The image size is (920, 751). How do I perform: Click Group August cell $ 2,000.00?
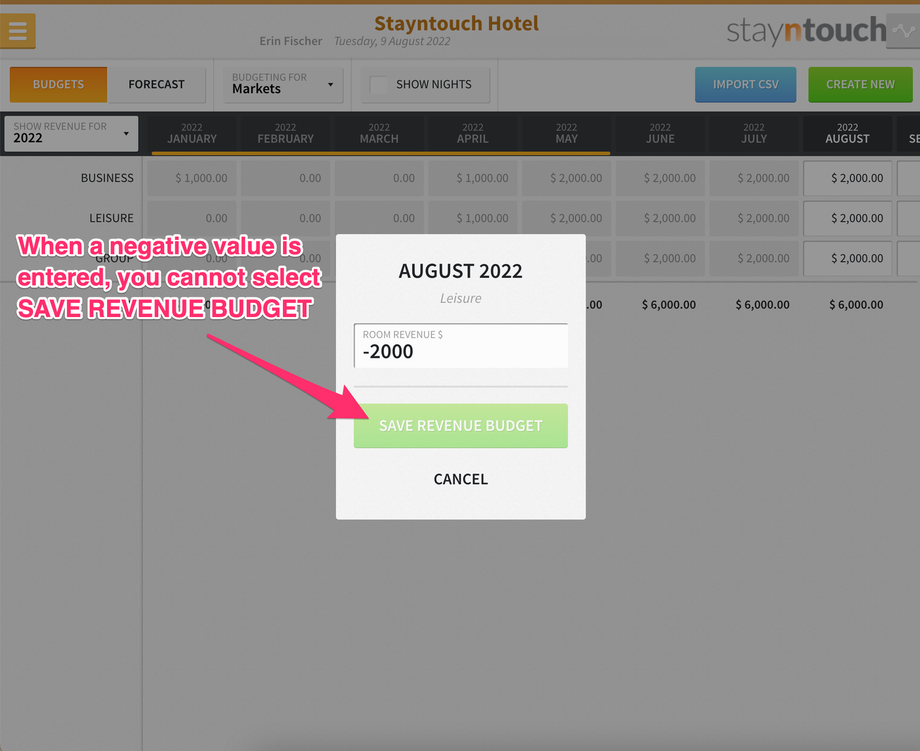[847, 259]
